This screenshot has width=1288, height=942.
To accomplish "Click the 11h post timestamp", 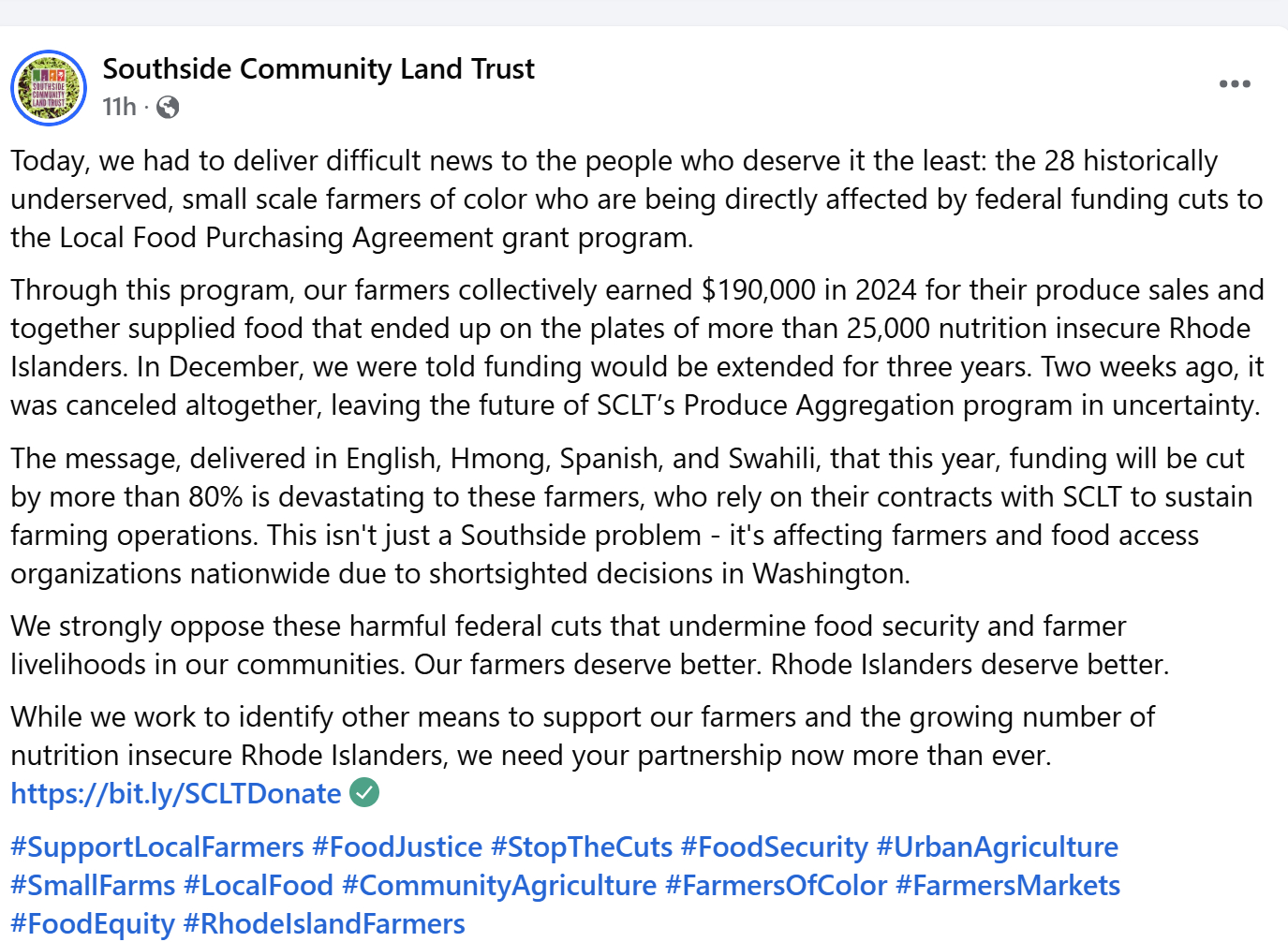I will [119, 108].
